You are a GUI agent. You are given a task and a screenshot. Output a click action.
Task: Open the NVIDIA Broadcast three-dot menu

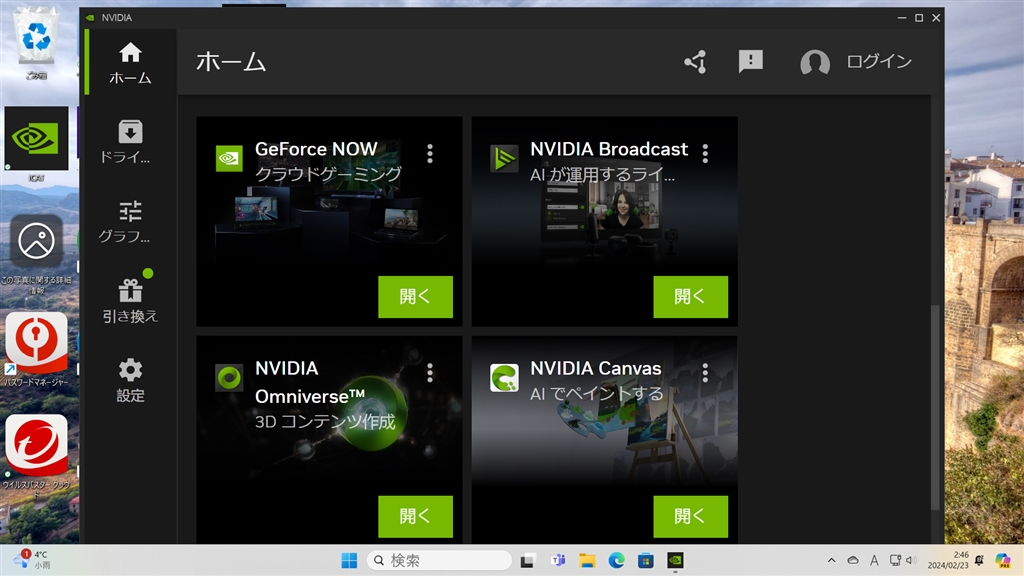point(705,153)
